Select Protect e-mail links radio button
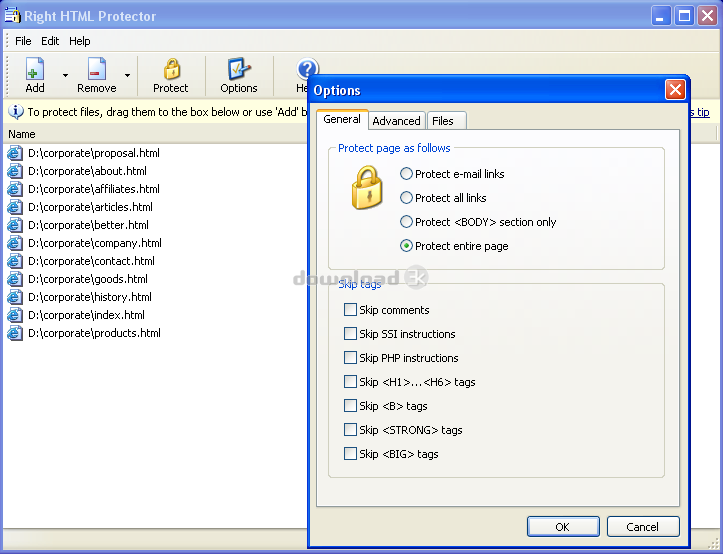Viewport: 723px width, 554px height. pos(406,174)
